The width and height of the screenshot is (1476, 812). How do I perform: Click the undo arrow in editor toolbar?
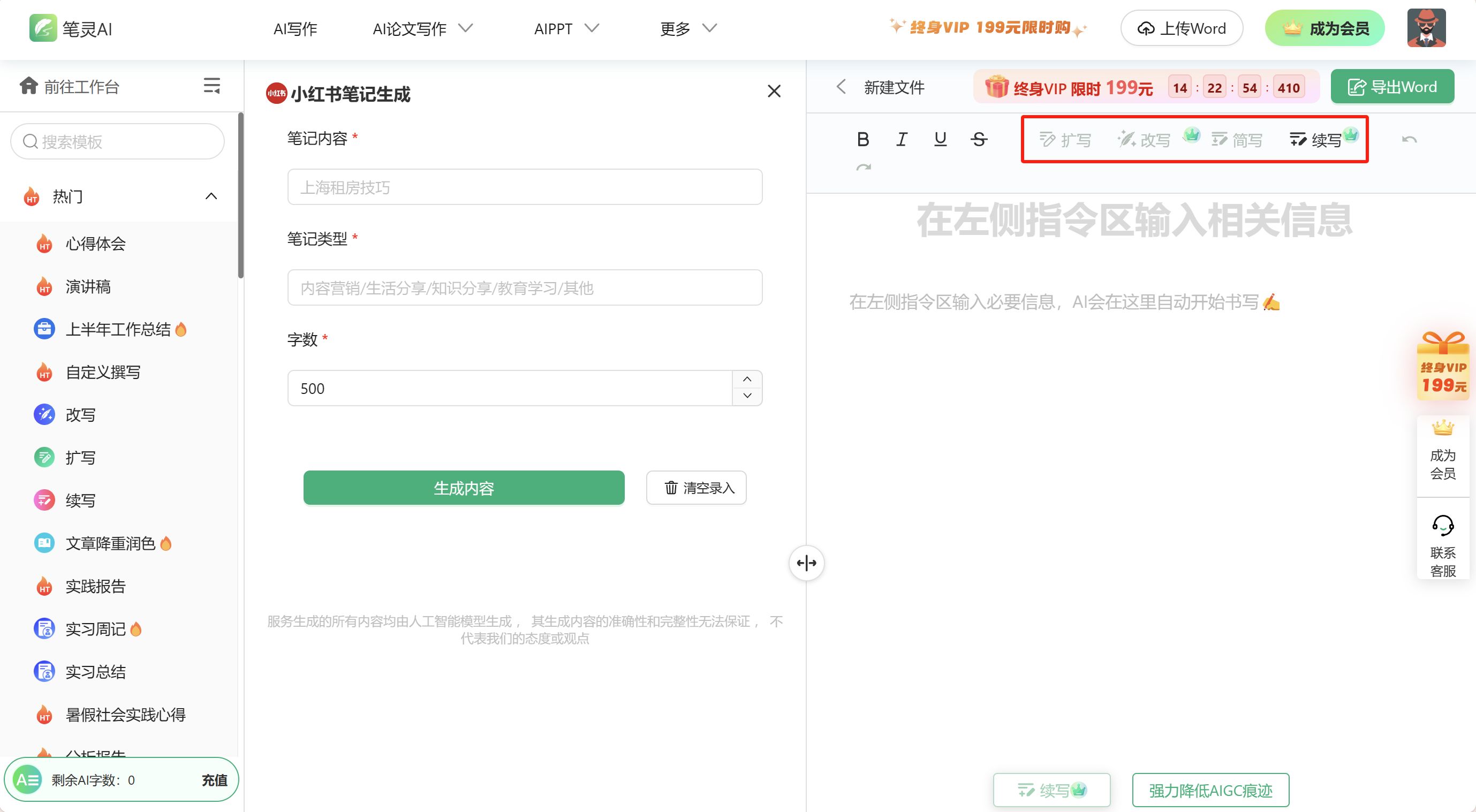(x=1409, y=139)
